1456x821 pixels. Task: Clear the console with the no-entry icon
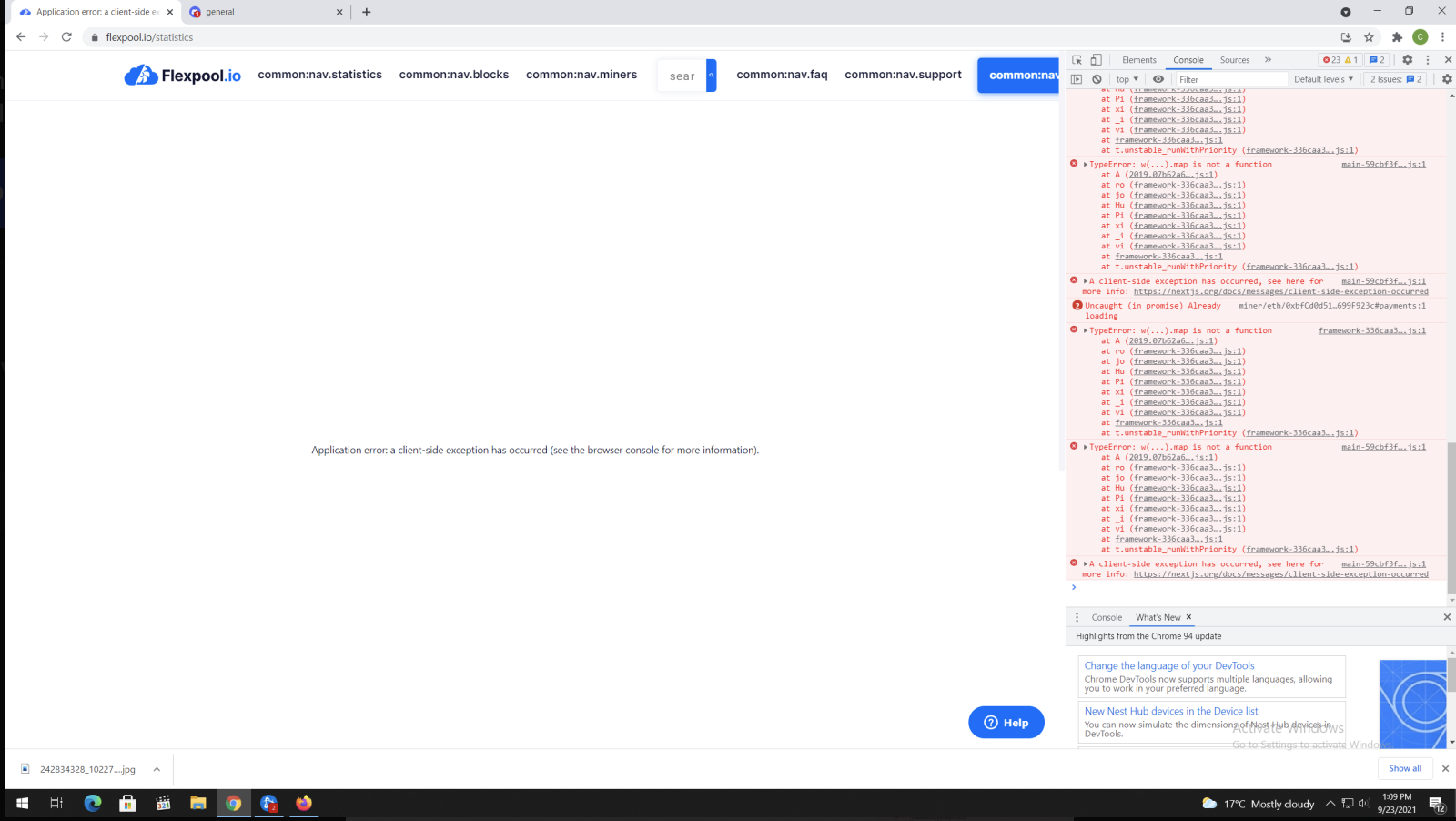pos(1097,79)
